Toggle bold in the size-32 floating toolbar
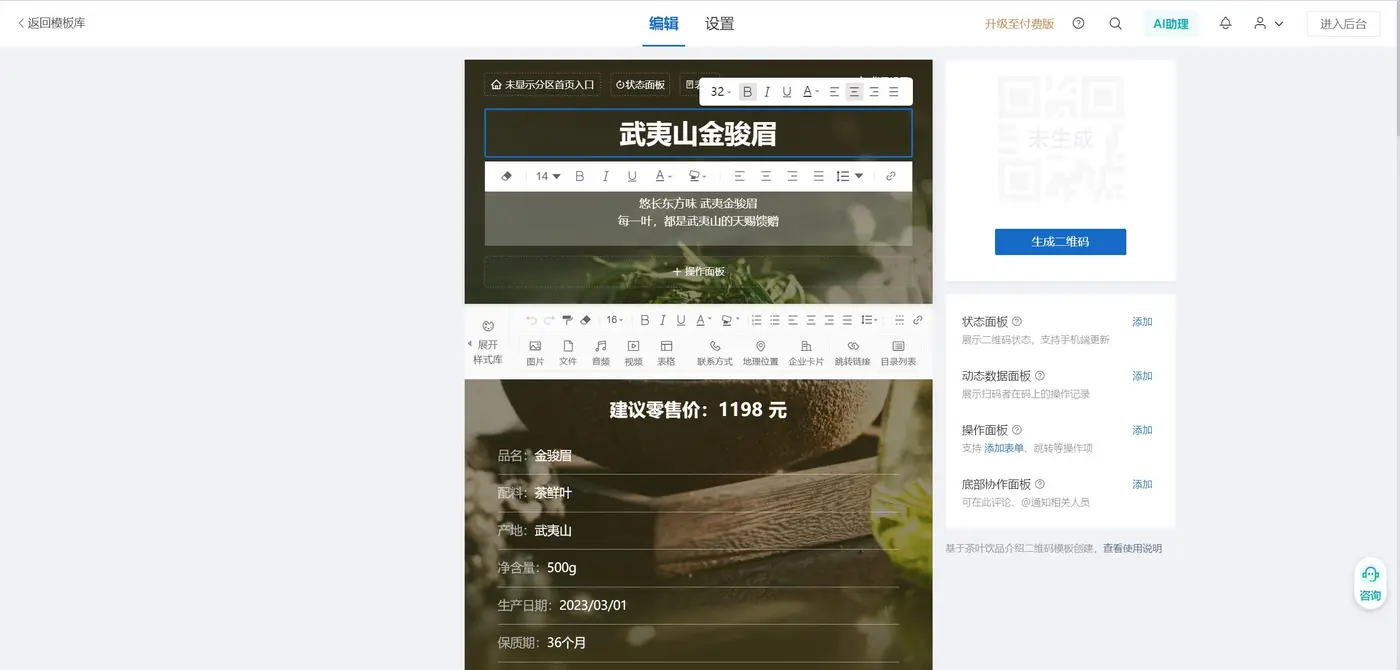1400x670 pixels. [x=748, y=91]
